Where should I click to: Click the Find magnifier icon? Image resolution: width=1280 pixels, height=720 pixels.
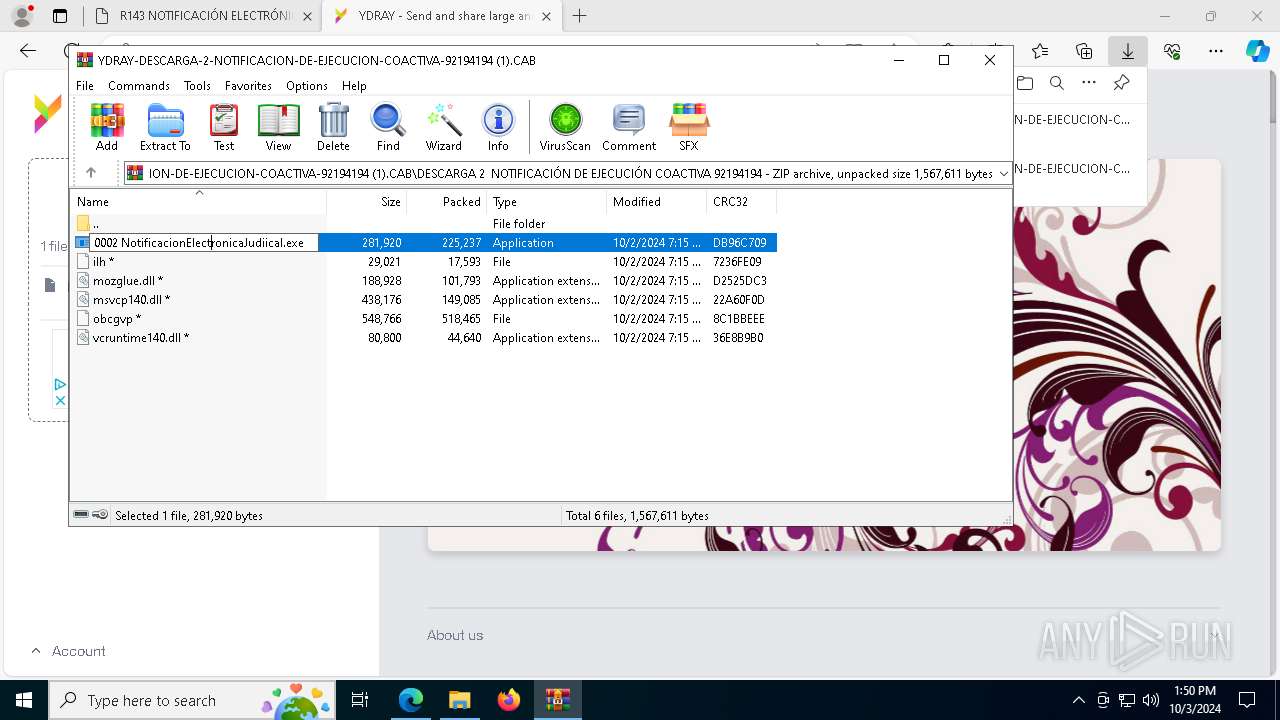(x=388, y=127)
